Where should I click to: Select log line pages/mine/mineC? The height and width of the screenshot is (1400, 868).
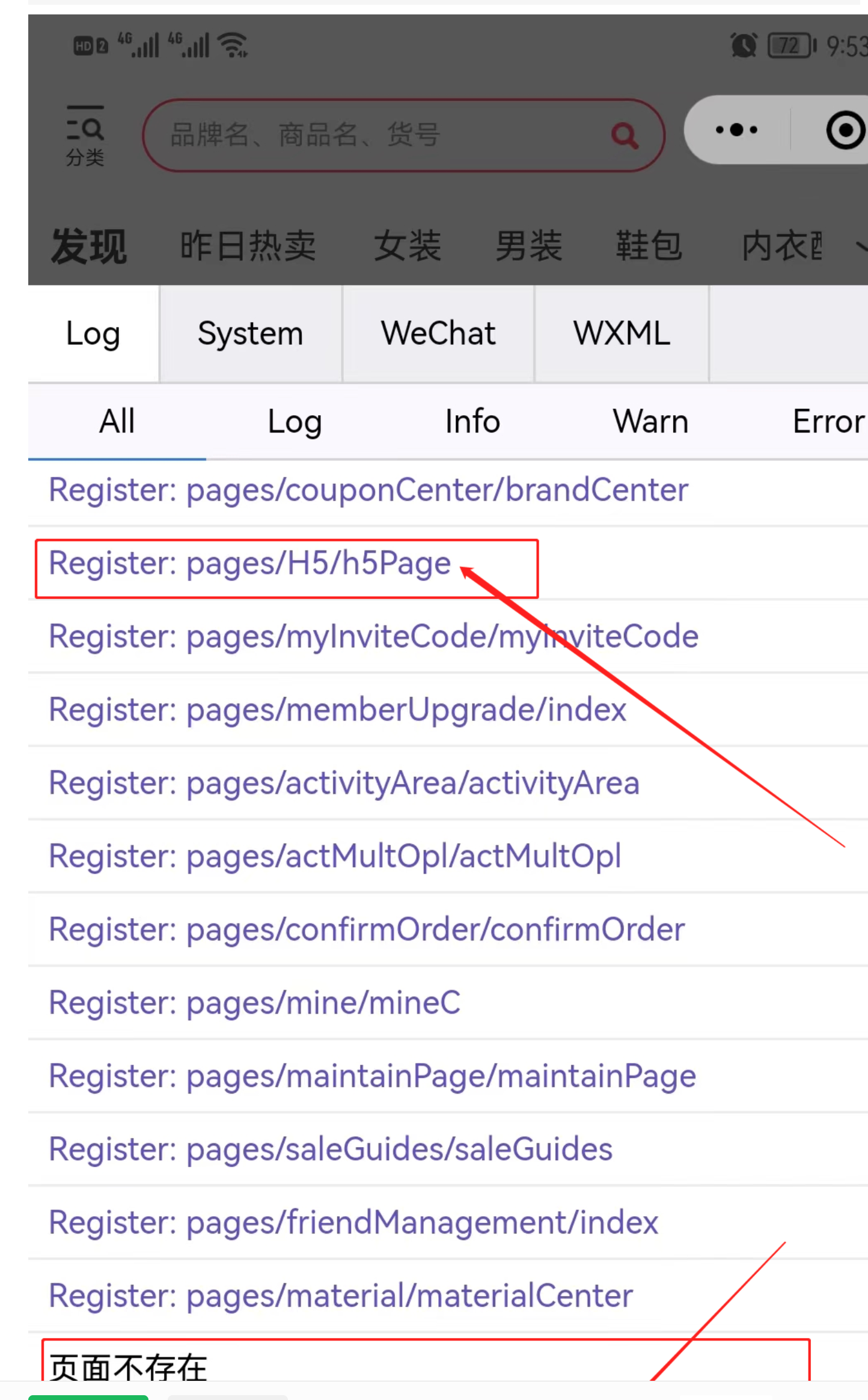(x=448, y=1003)
